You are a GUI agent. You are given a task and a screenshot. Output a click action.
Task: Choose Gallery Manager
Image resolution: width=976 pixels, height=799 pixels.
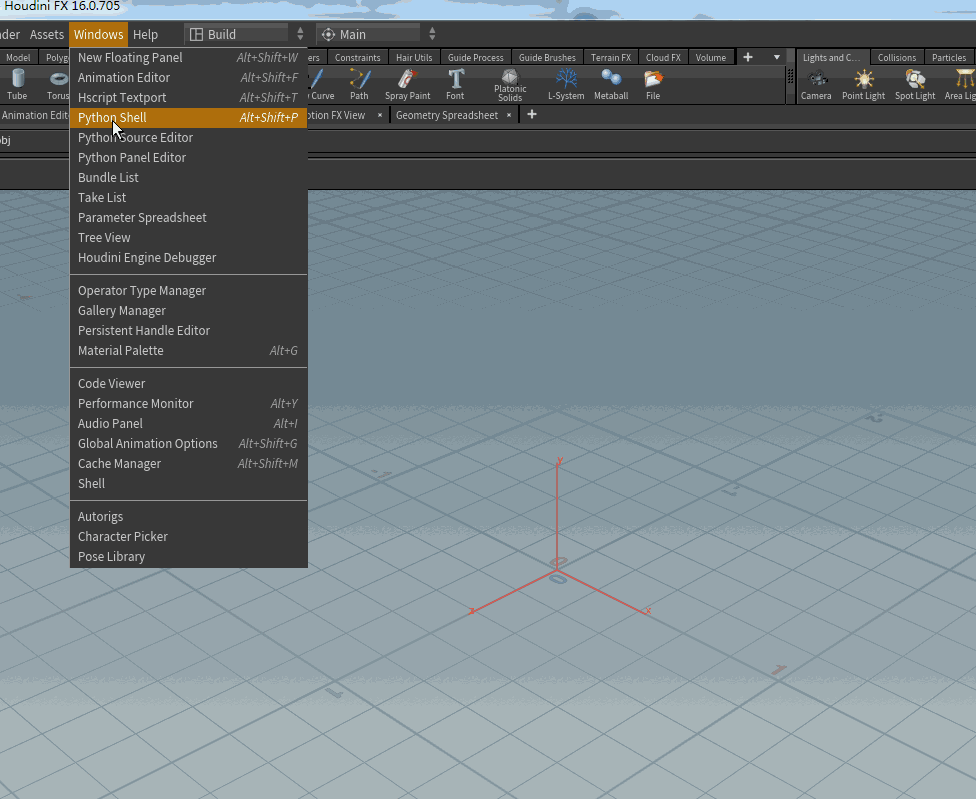coord(189,311)
